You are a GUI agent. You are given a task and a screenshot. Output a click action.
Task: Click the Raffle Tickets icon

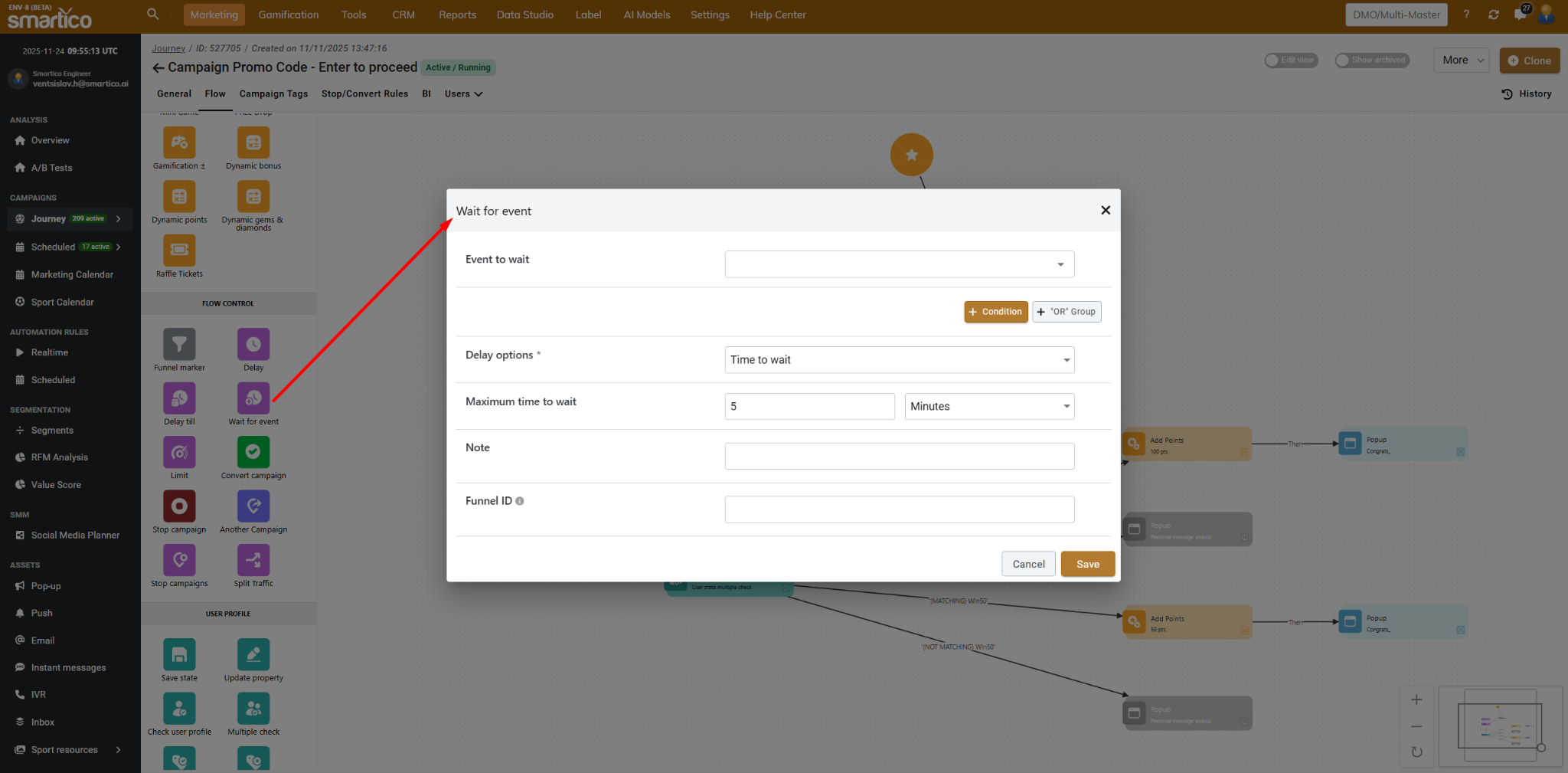[179, 251]
